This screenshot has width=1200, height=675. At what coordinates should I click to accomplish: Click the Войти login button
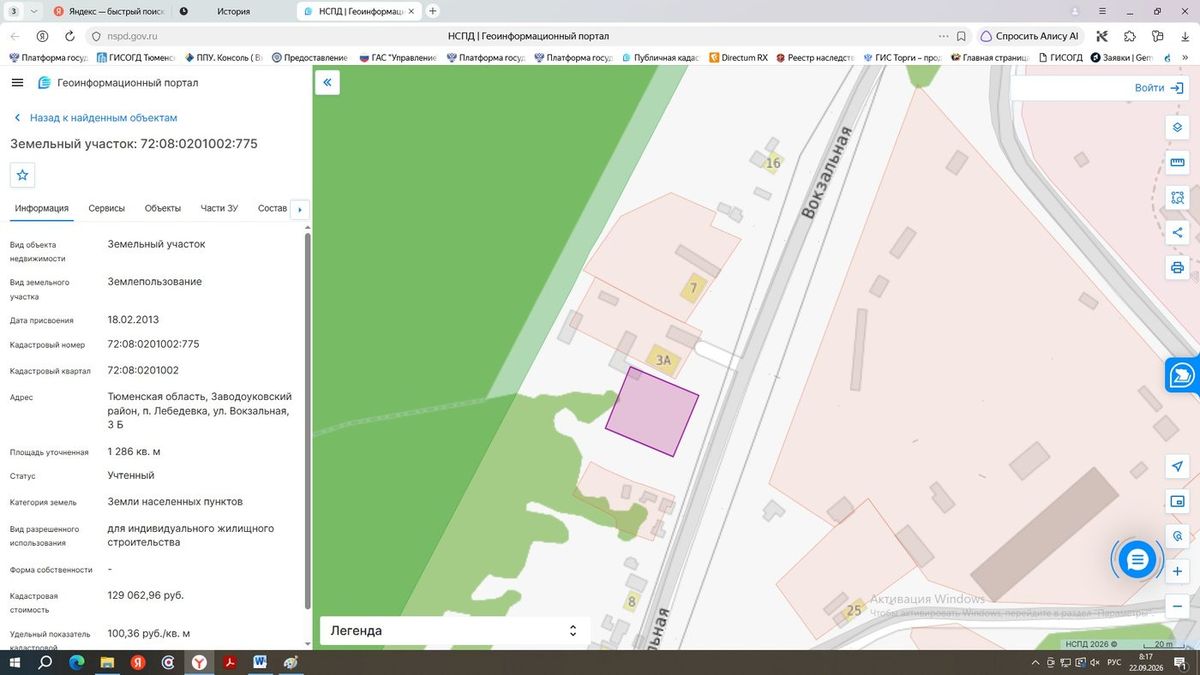[1158, 88]
